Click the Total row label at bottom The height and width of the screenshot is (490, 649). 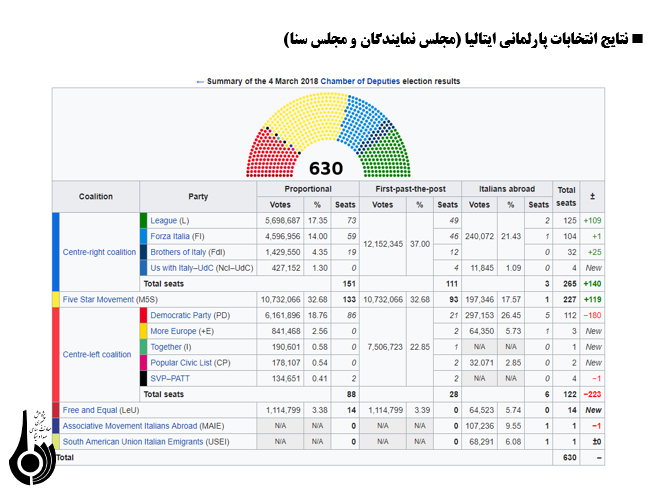(65, 457)
